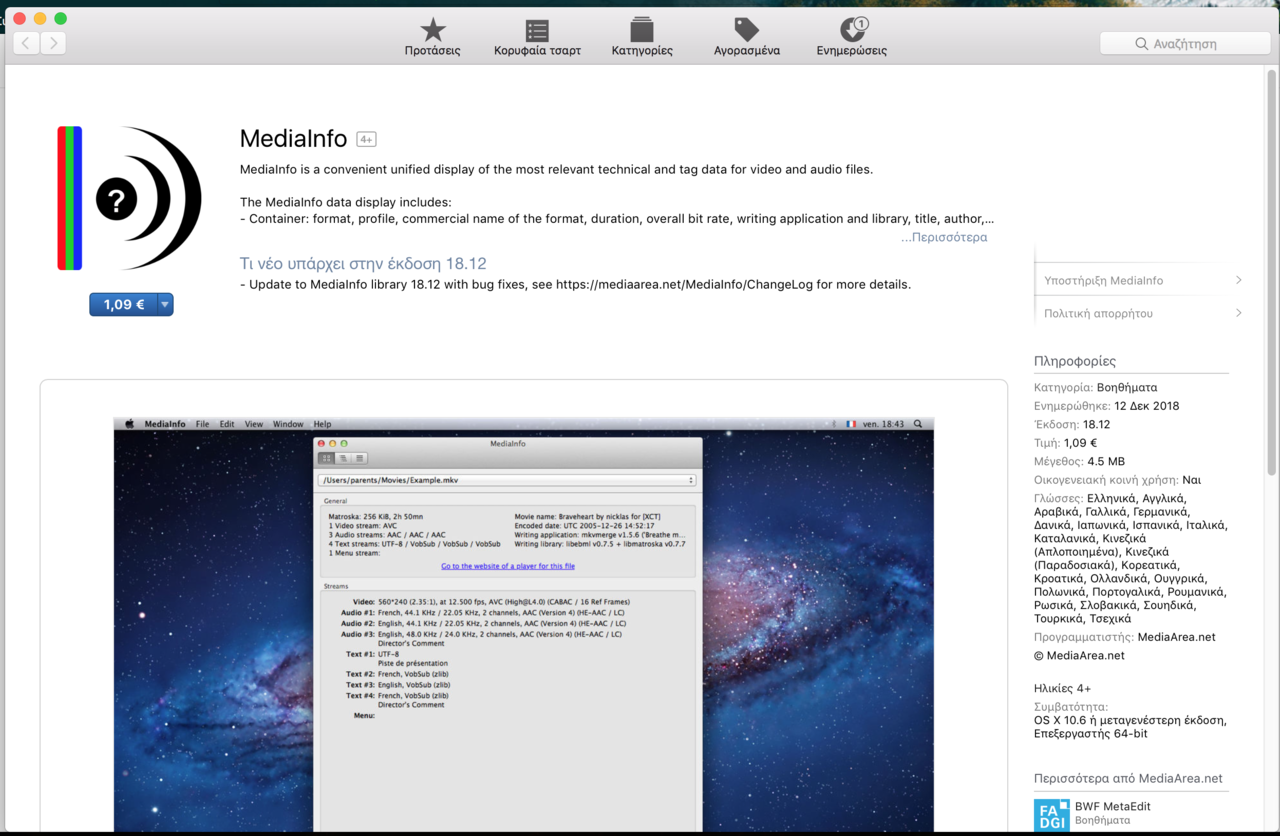Click the first view-mode icon in screenshot toolbar
Viewport: 1280px width, 836px height.
tap(326, 458)
